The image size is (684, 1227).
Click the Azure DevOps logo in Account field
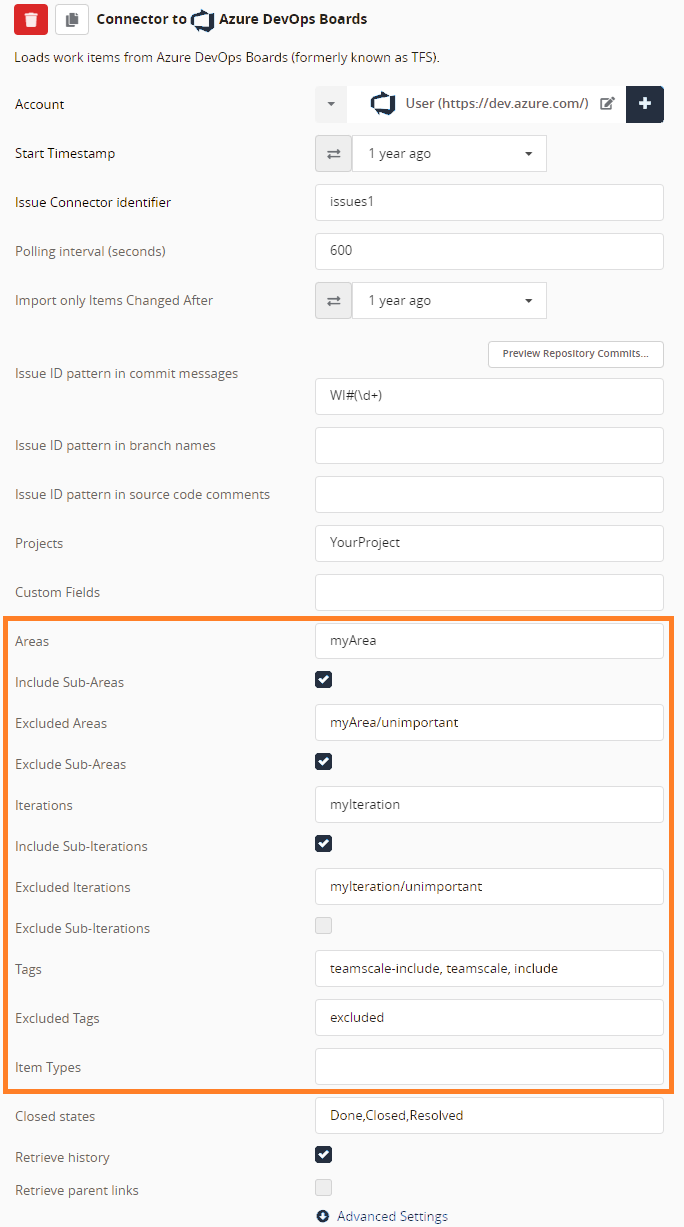pyautogui.click(x=382, y=104)
